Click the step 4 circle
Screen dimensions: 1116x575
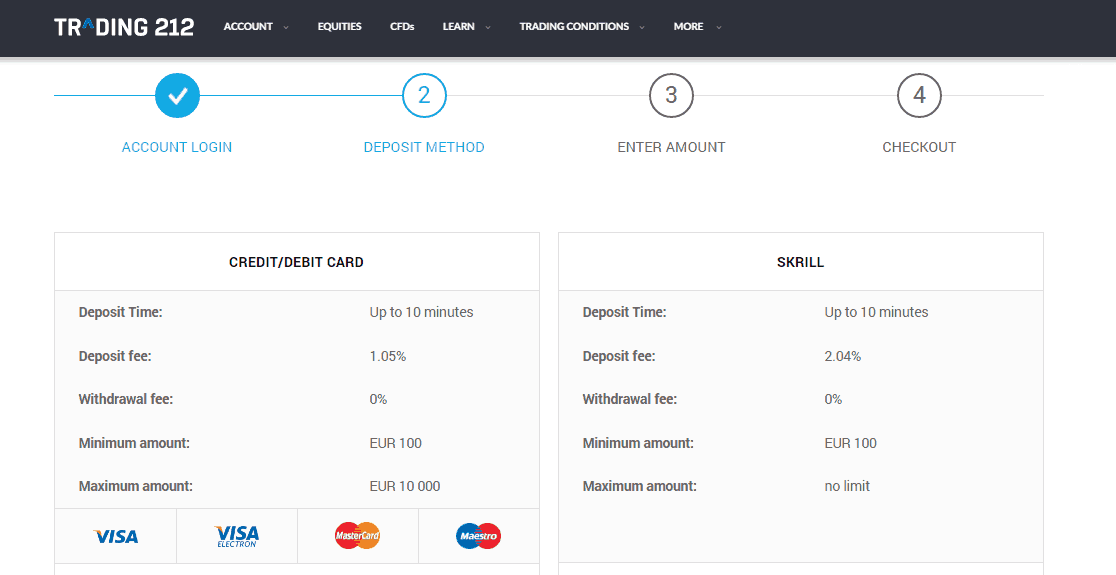tap(919, 96)
